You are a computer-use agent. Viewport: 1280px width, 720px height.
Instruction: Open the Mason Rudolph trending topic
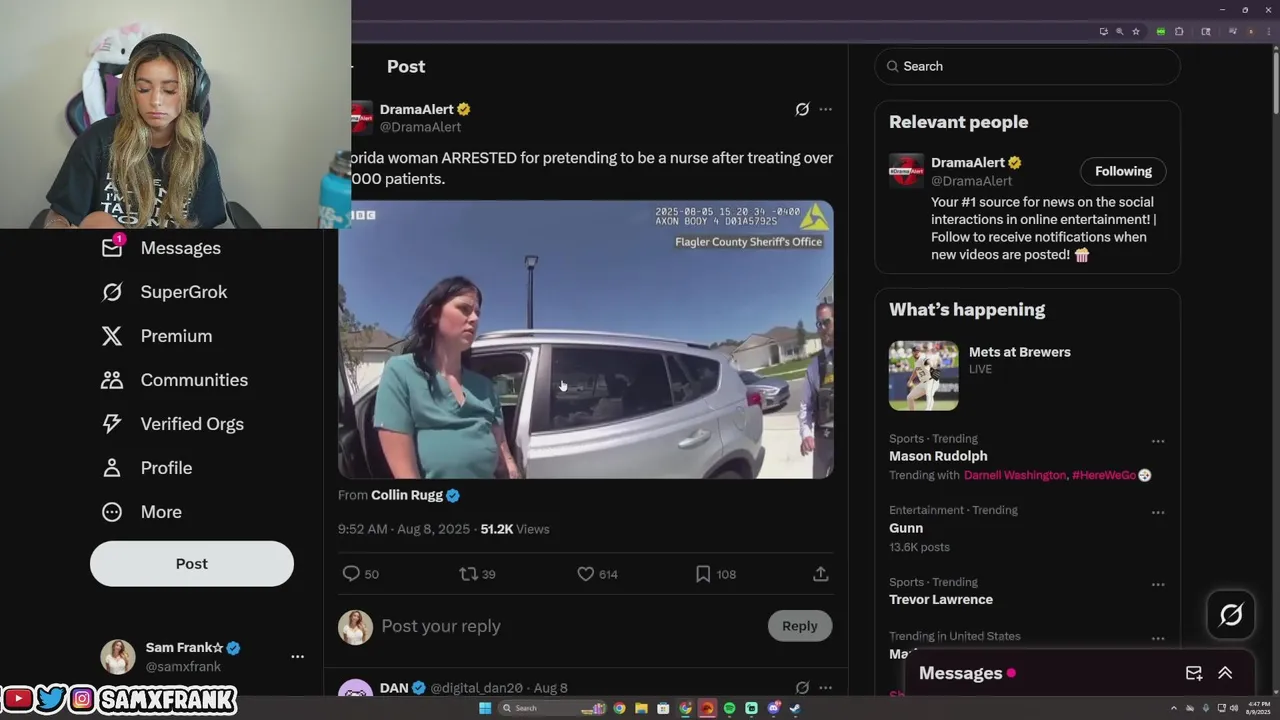(x=938, y=456)
